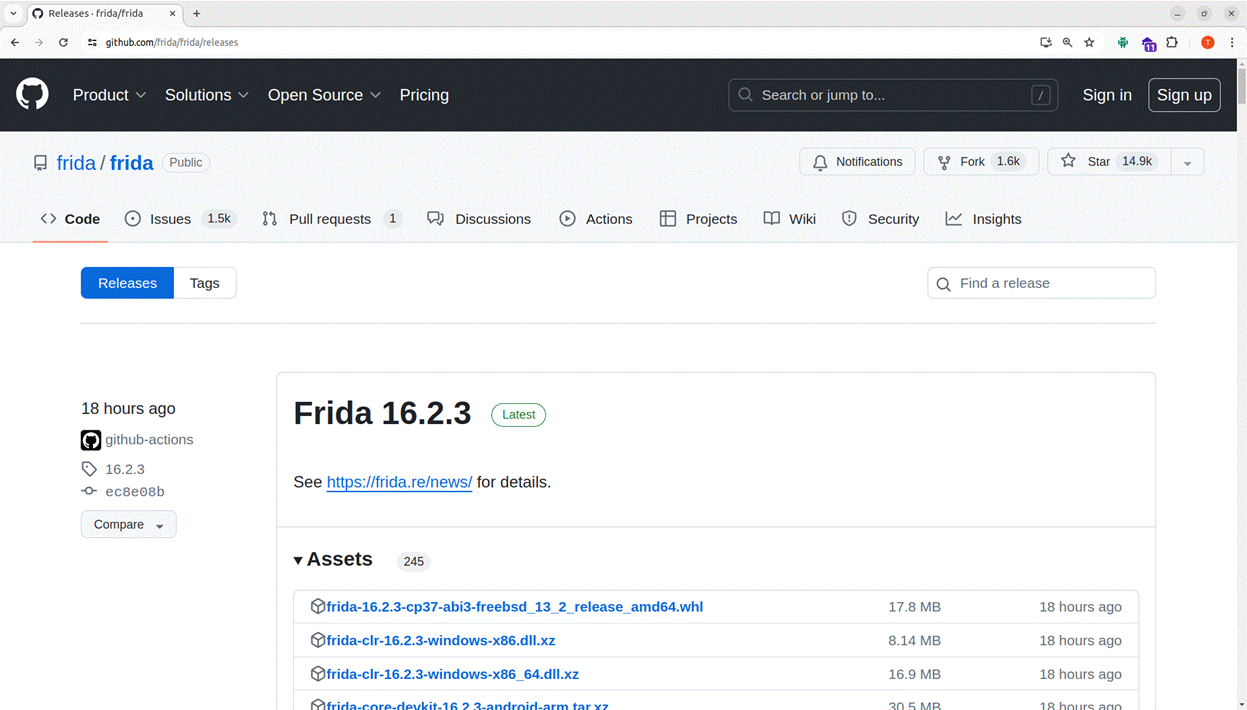Click package icon beside freebsd whl asset

tap(318, 606)
